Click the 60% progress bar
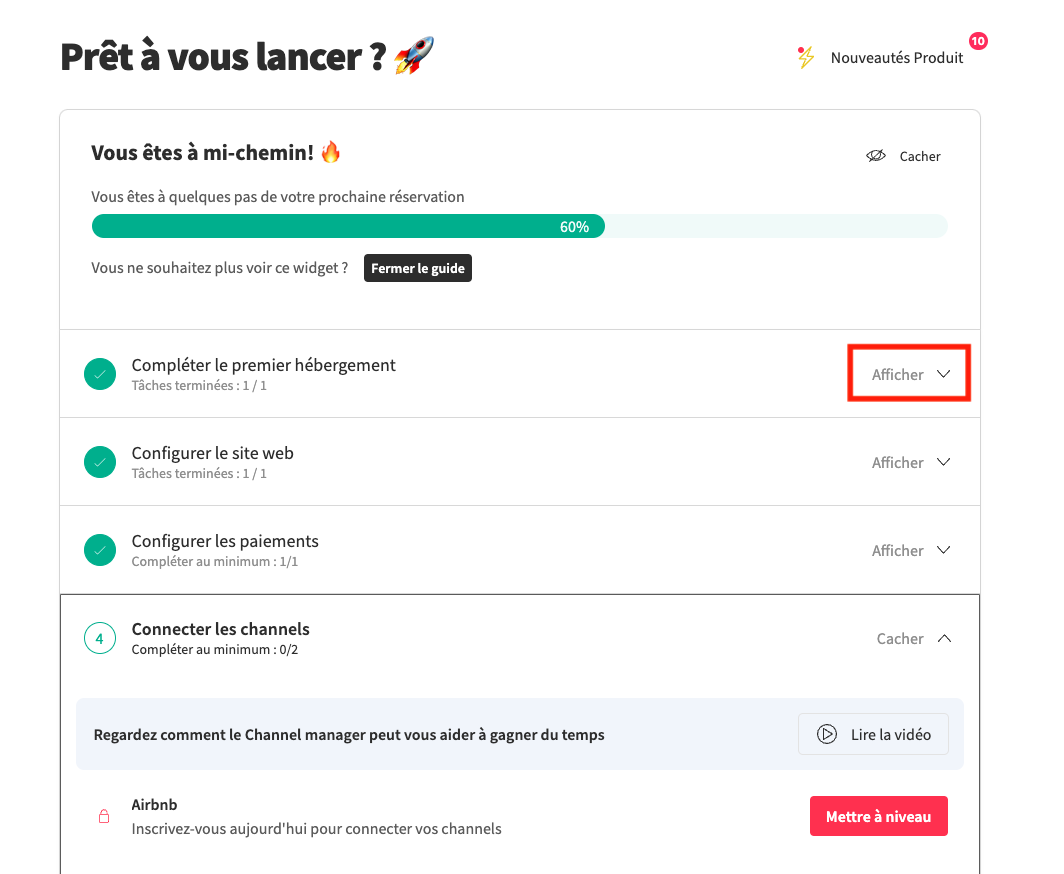 (x=519, y=226)
